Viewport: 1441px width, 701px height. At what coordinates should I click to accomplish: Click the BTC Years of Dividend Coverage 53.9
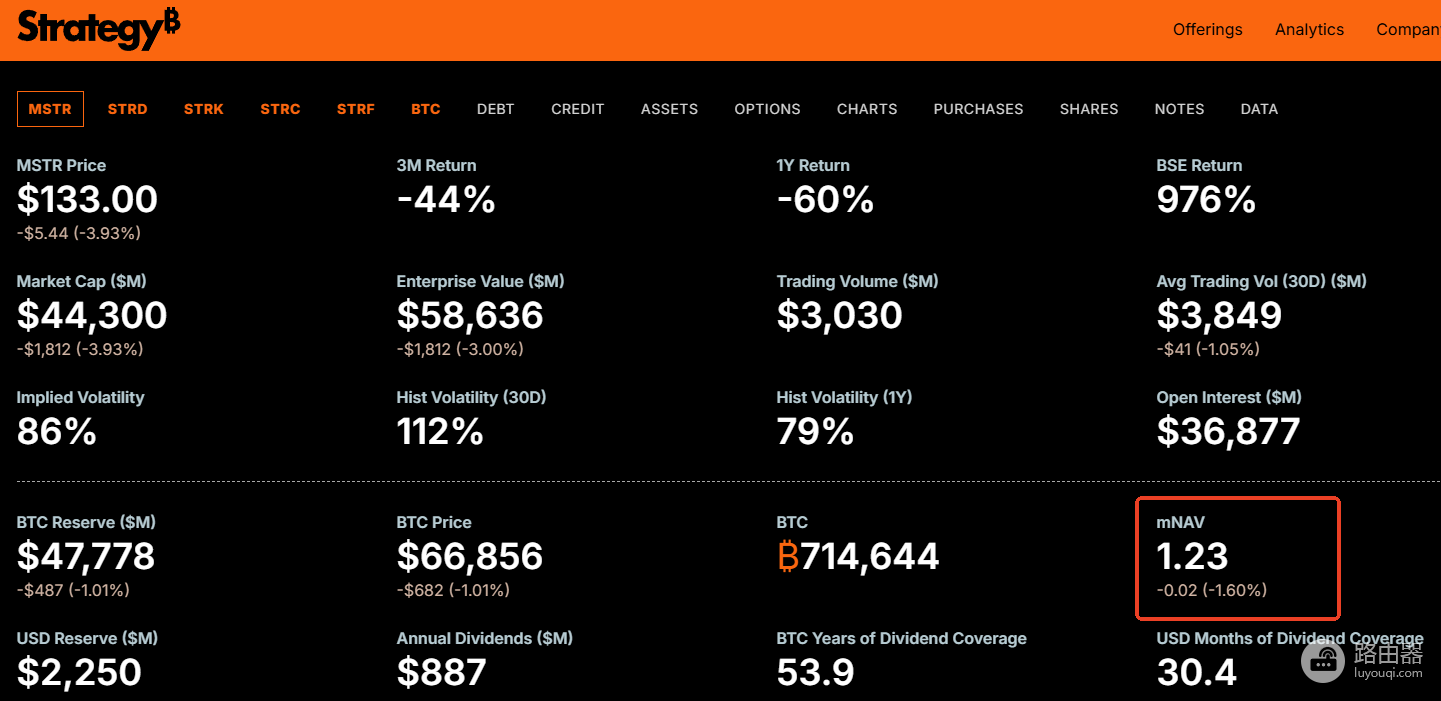[x=815, y=672]
